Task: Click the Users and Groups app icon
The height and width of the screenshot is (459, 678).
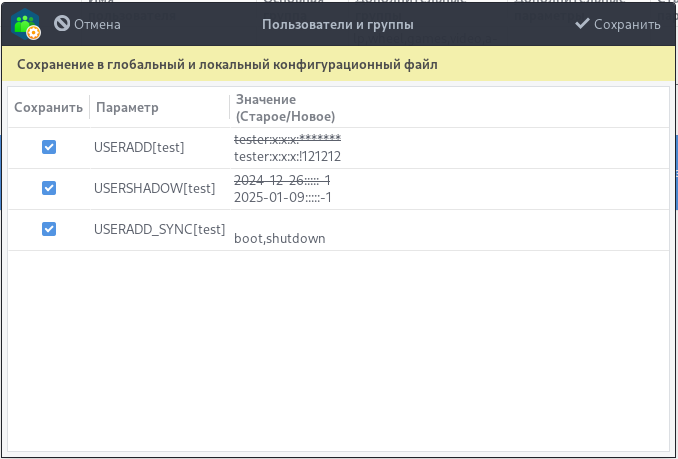Action: click(x=26, y=24)
